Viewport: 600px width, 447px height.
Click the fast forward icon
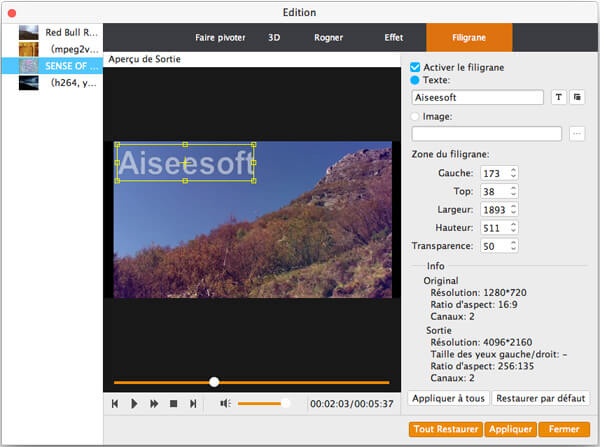154,403
